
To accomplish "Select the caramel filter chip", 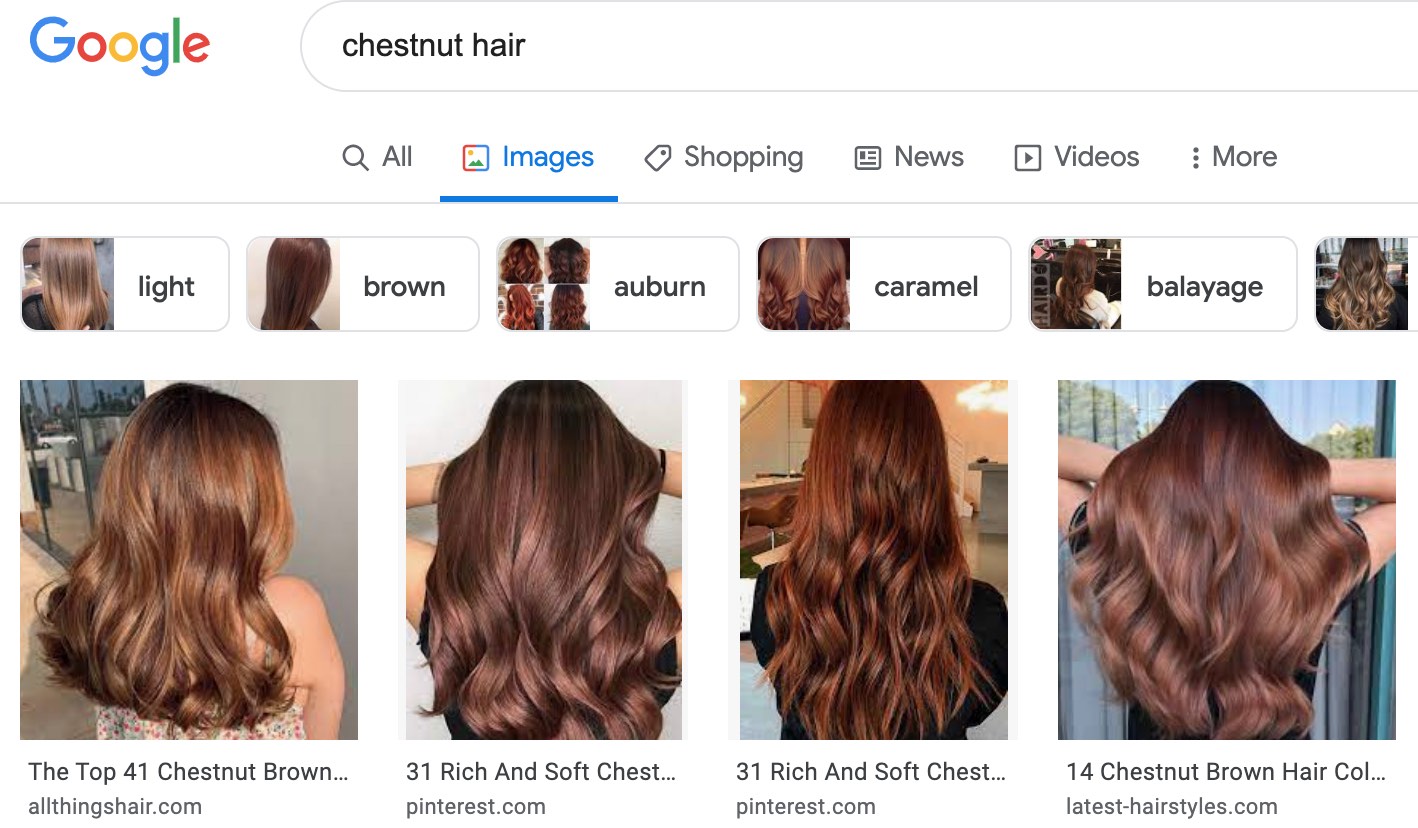I will coord(883,284).
